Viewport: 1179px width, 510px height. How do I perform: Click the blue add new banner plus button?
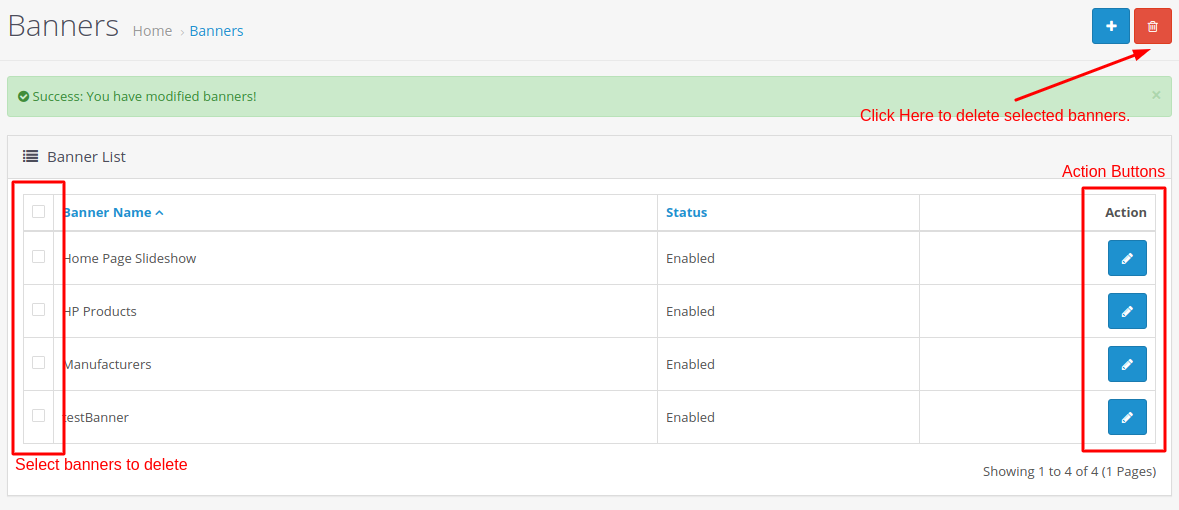(x=1111, y=26)
